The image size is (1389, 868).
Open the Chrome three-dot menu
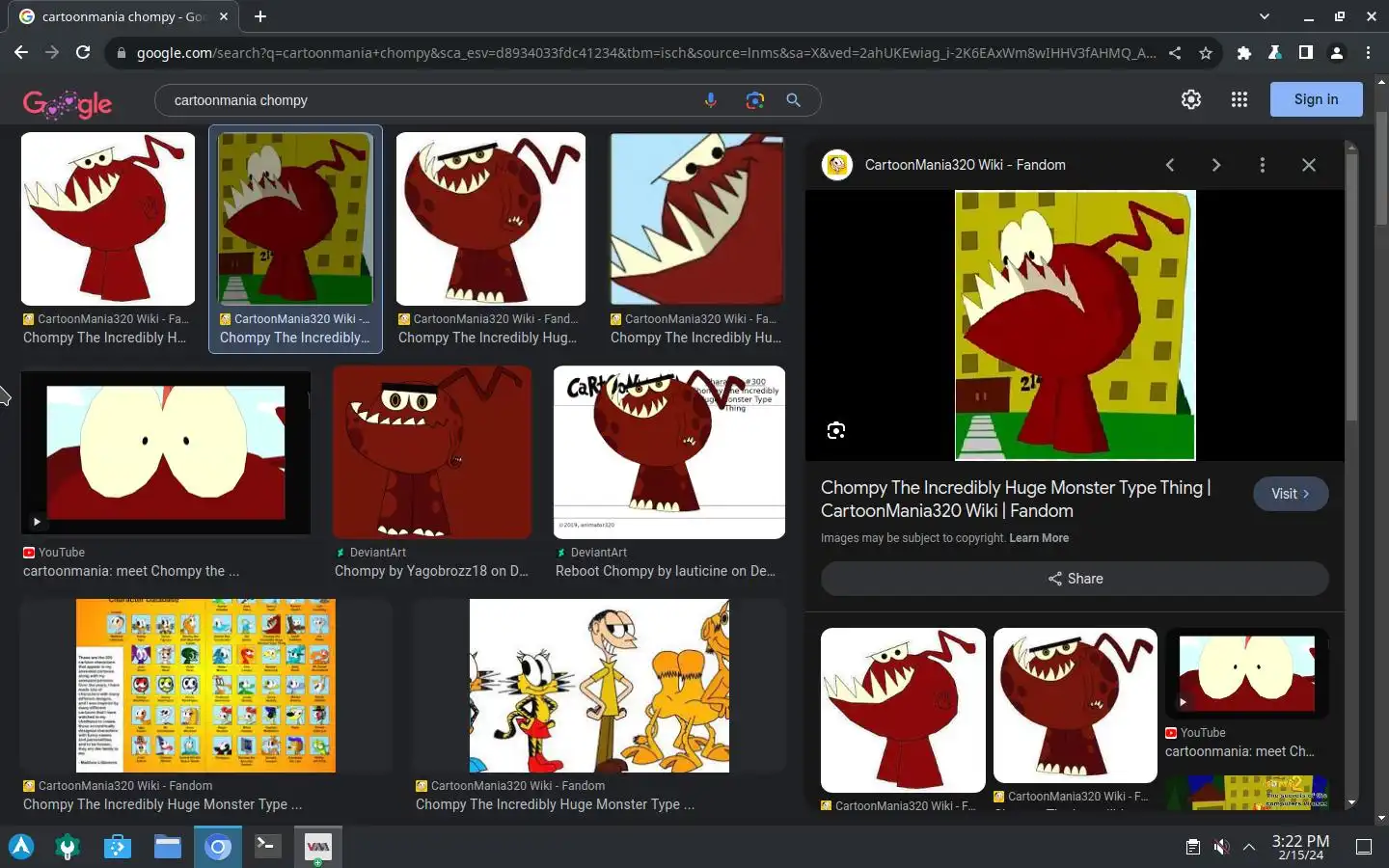point(1368,53)
